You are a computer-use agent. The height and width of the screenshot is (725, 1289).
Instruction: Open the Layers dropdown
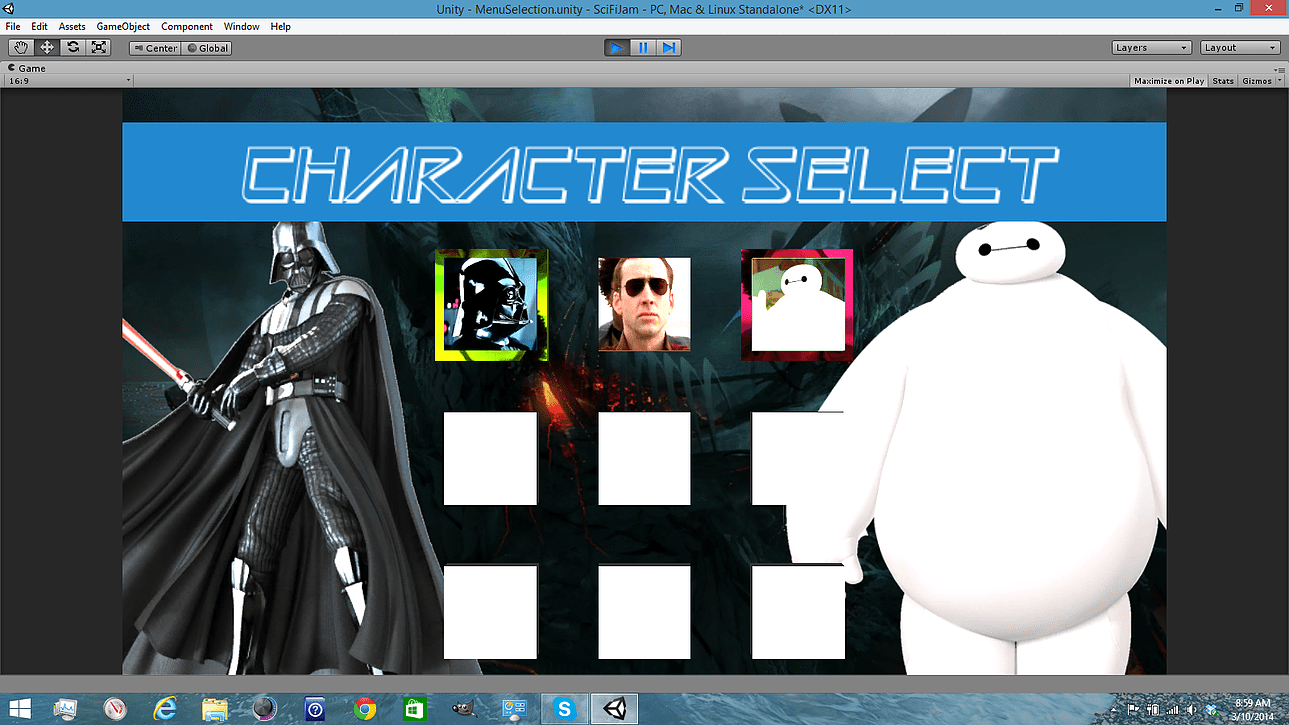point(1151,47)
